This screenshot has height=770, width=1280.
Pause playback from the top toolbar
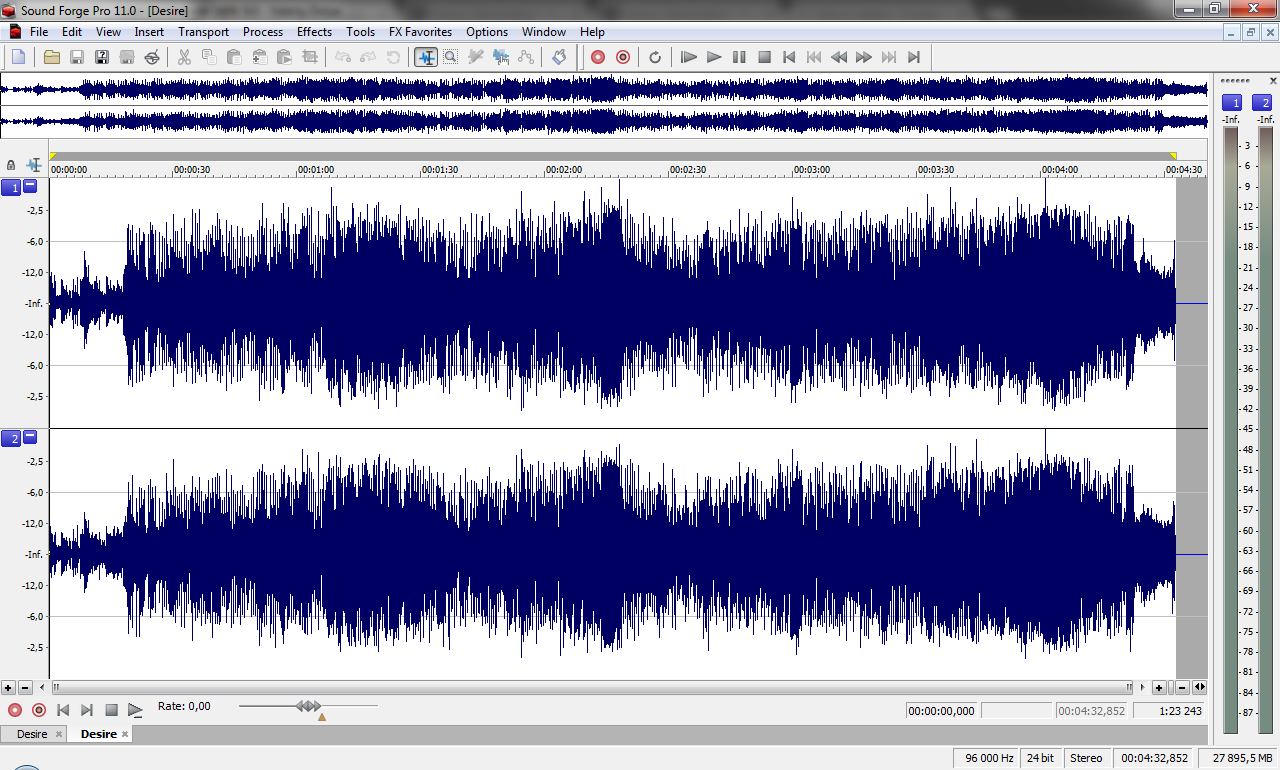[x=739, y=57]
